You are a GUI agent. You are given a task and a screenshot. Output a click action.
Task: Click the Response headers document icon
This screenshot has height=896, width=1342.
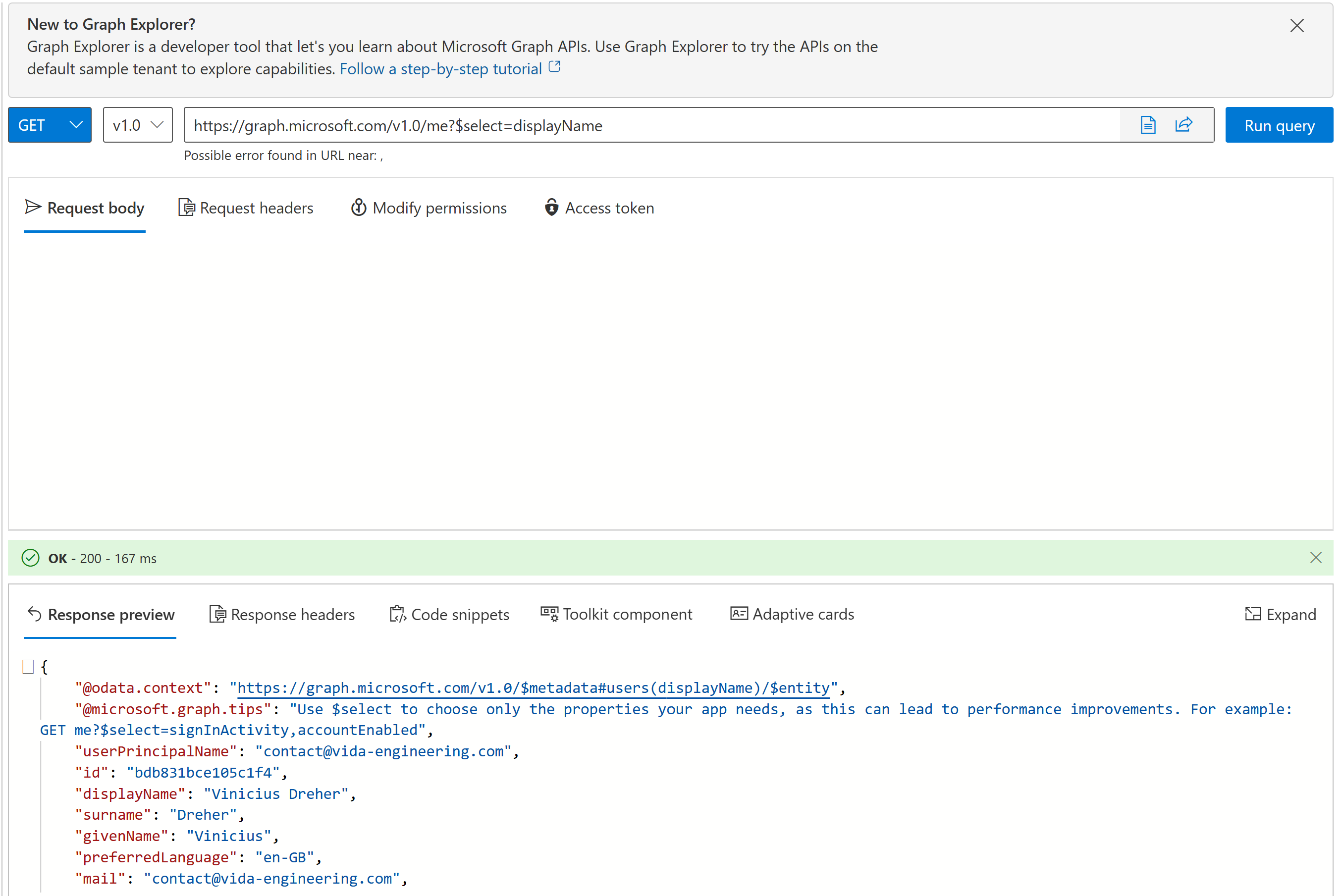[x=217, y=614]
